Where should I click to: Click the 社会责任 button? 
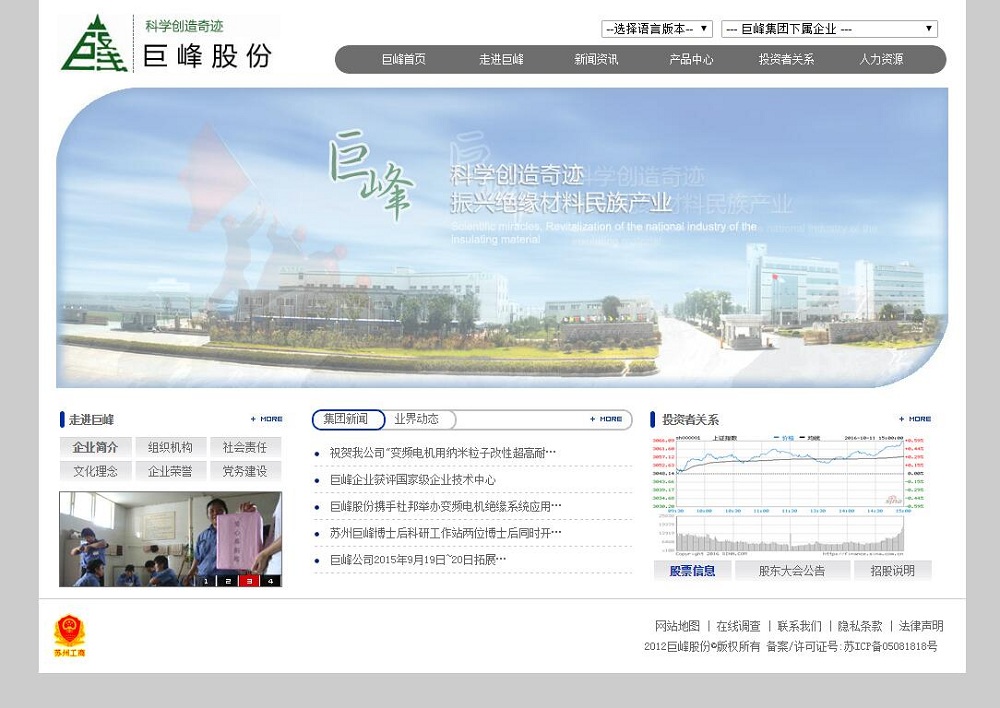pyautogui.click(x=245, y=447)
